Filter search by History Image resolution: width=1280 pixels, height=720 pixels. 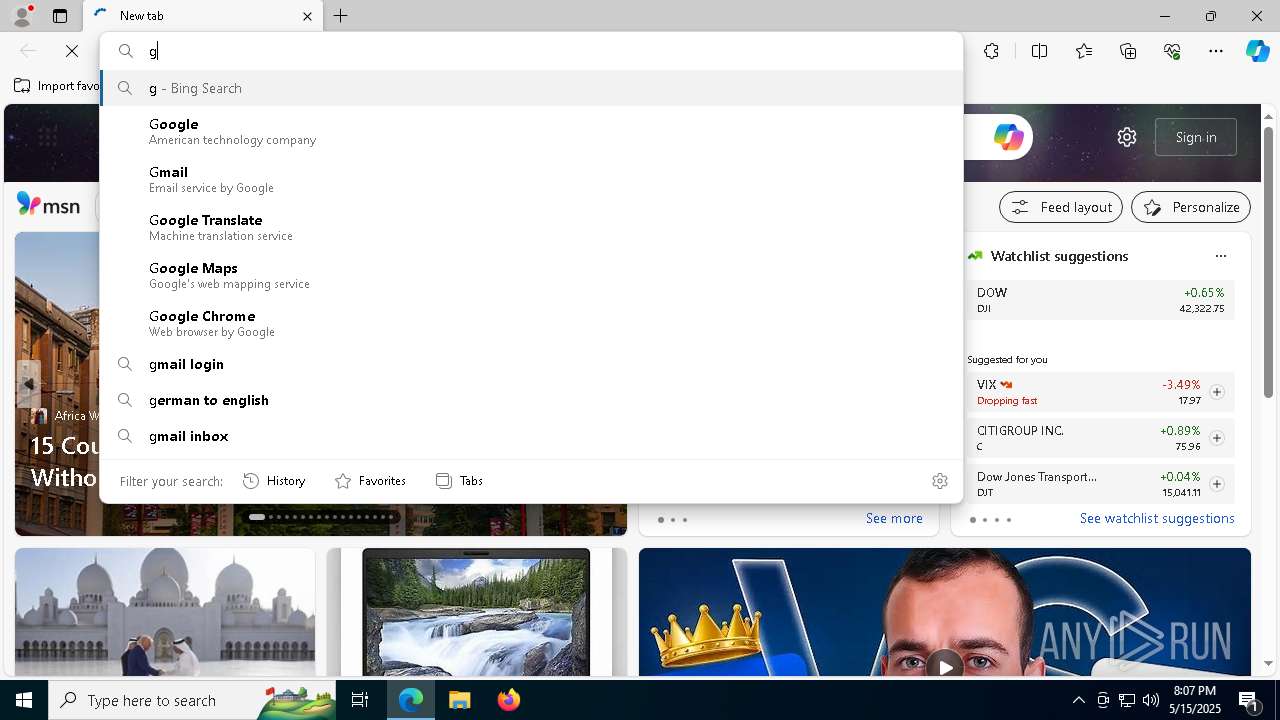(x=274, y=481)
